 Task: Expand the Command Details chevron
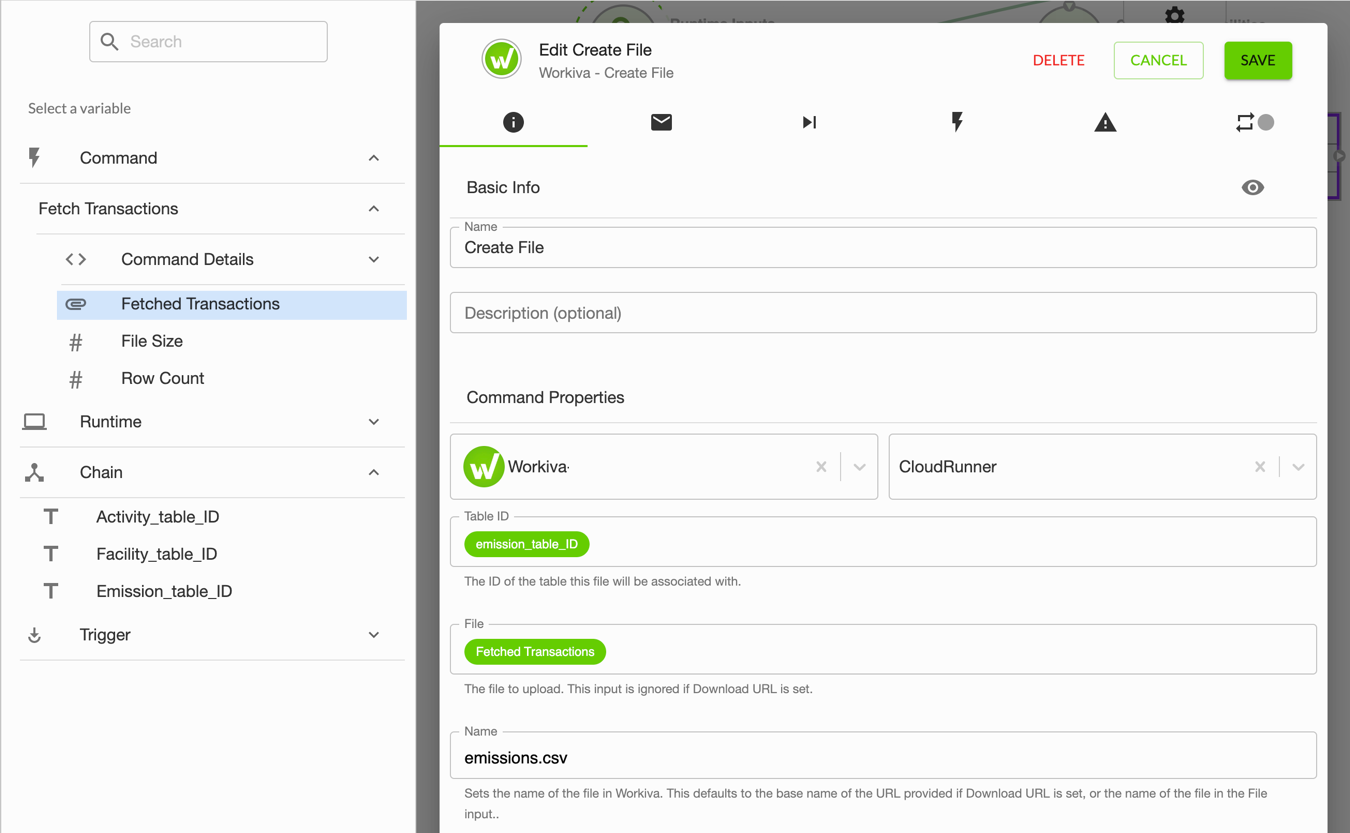(x=374, y=259)
